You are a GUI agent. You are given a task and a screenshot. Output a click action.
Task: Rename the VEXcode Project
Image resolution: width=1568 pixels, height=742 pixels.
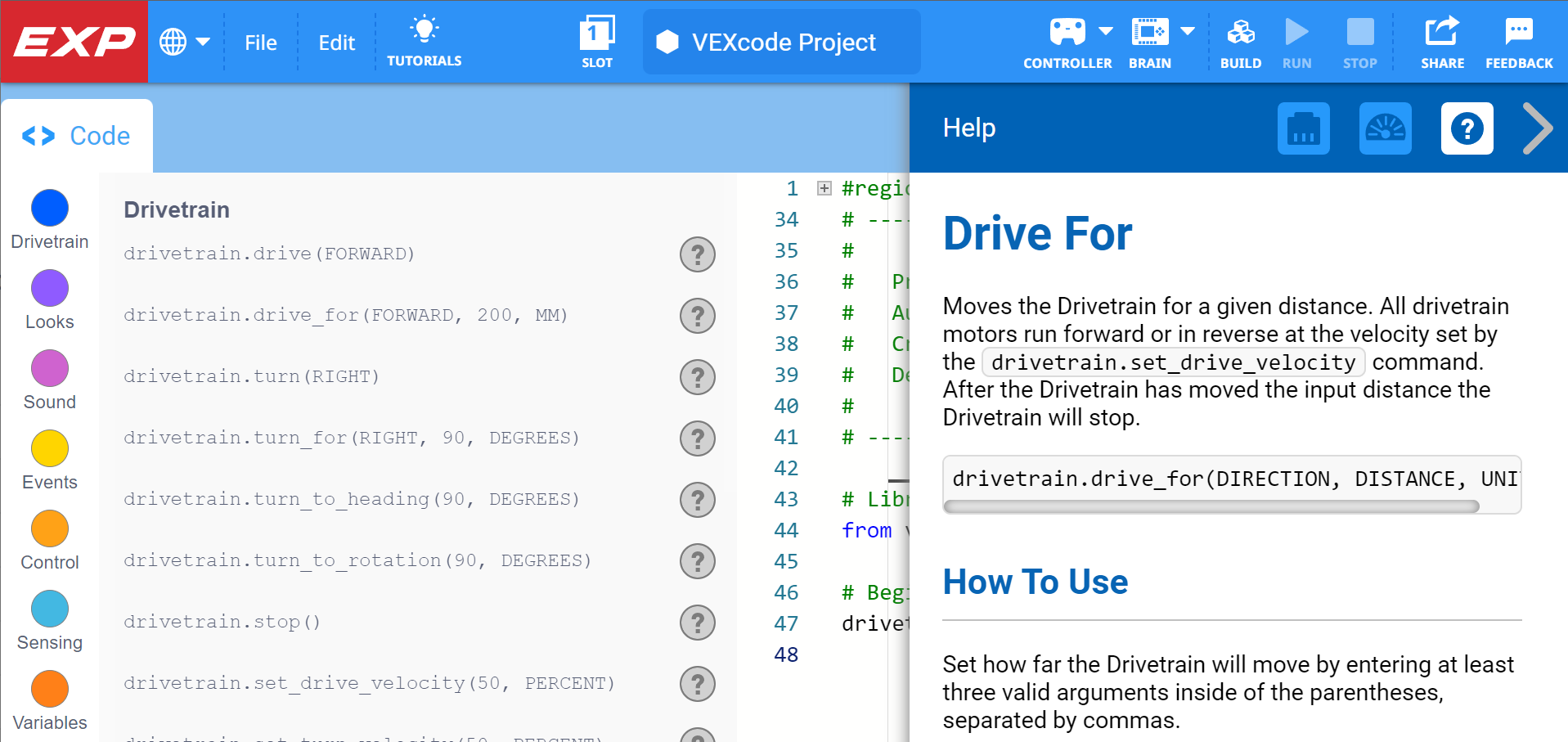[780, 42]
